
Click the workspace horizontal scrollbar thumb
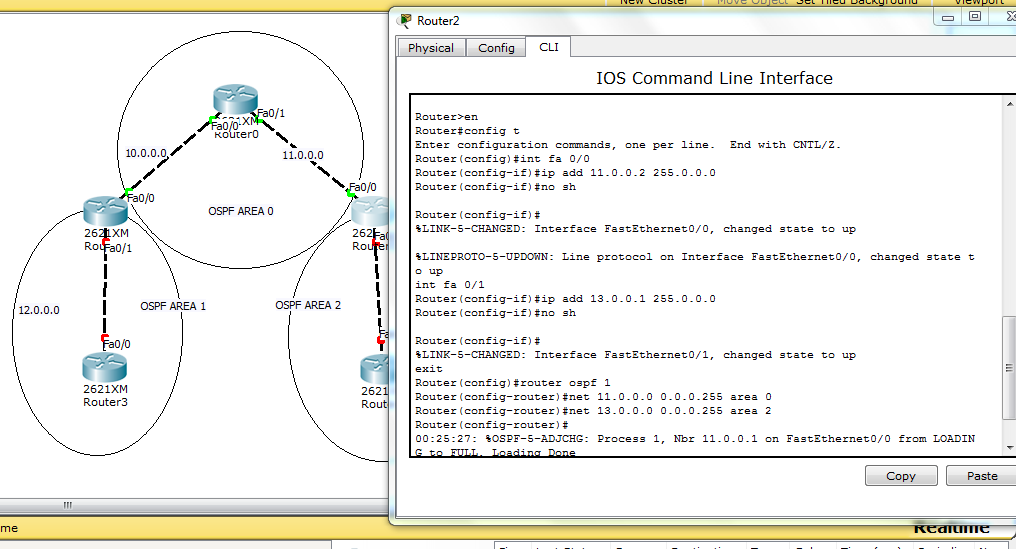point(67,505)
